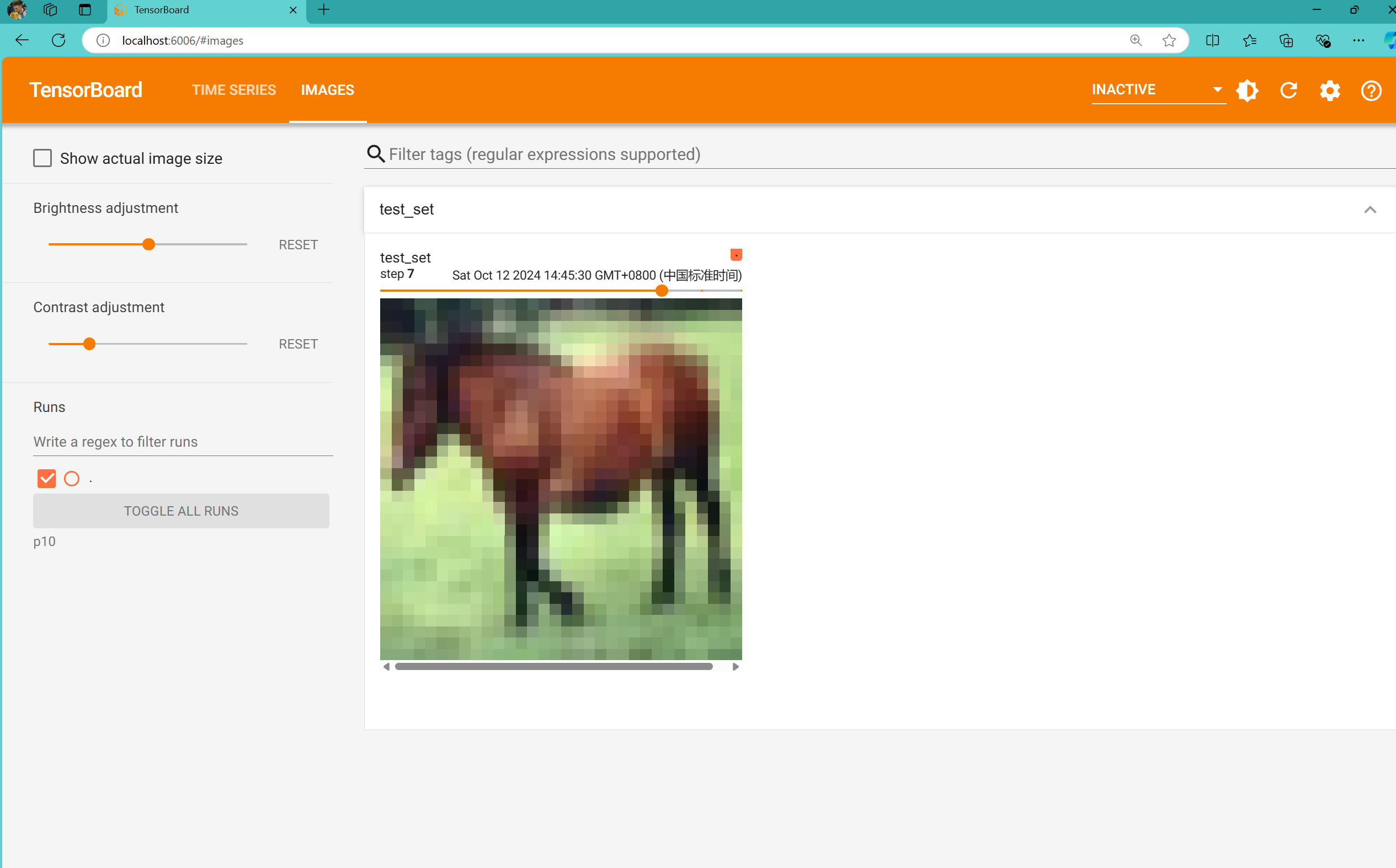Viewport: 1396px width, 868px height.
Task: Click TOGGLE ALL RUNS button
Action: point(181,510)
